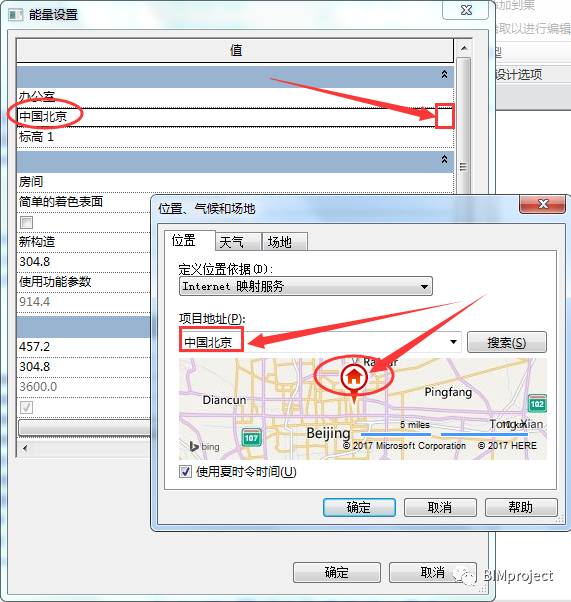Click the Beijing label on the map

pos(328,433)
